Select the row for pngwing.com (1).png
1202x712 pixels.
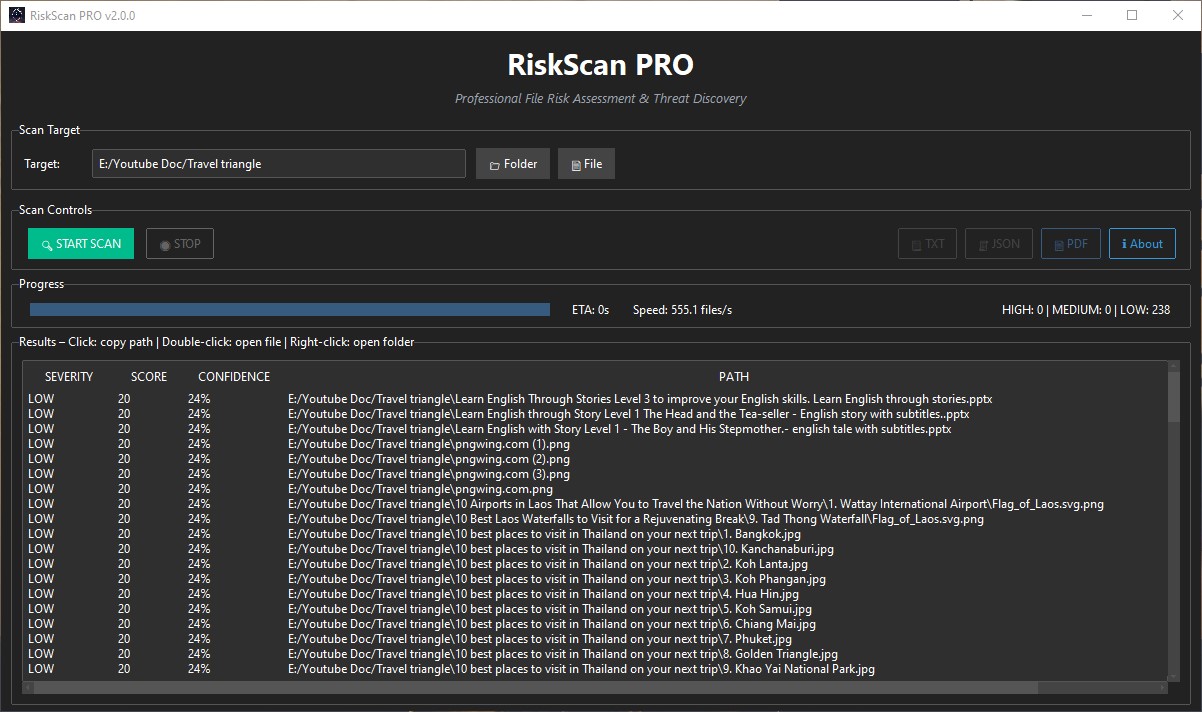595,444
